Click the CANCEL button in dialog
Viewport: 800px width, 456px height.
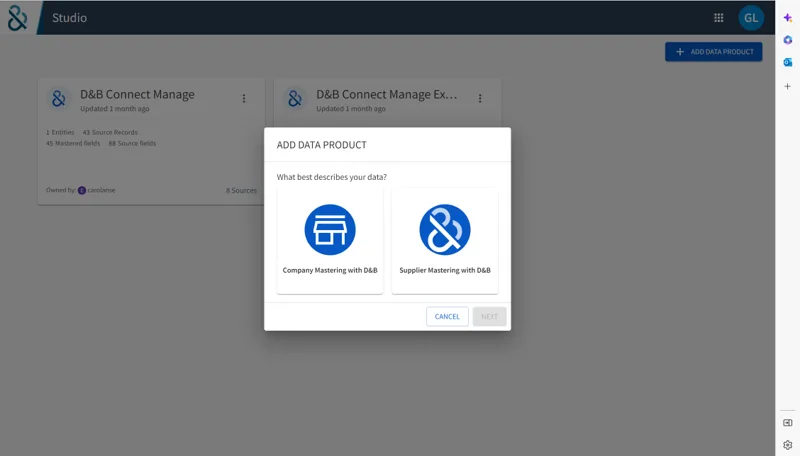447,317
